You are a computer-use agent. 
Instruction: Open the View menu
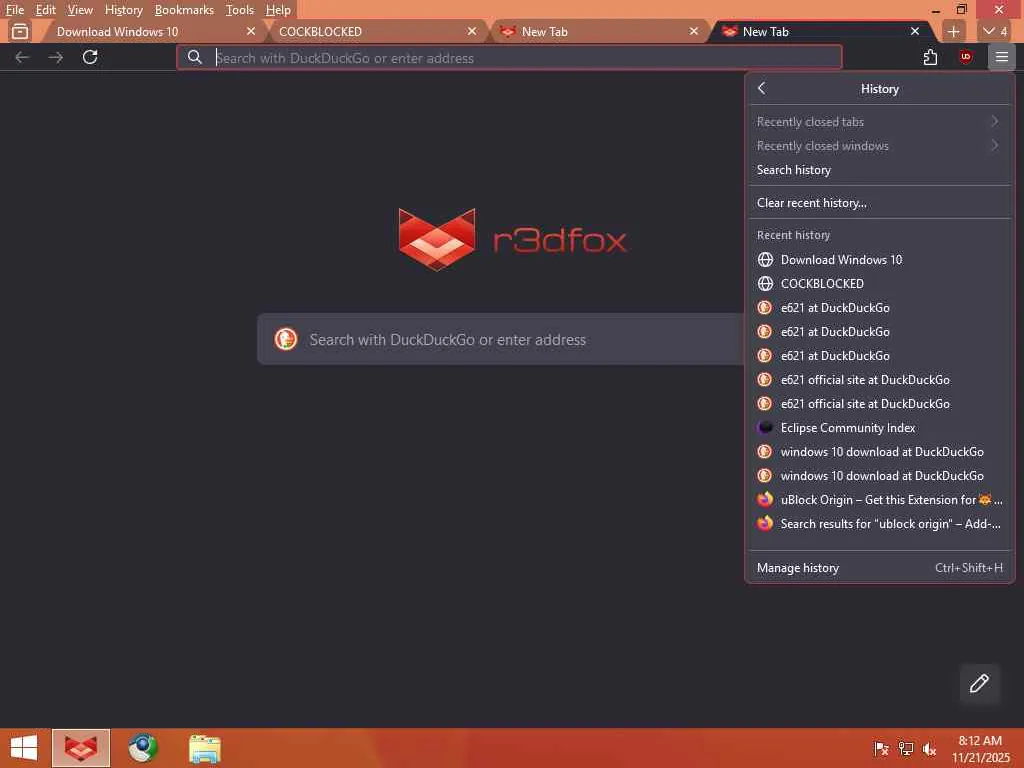point(80,10)
